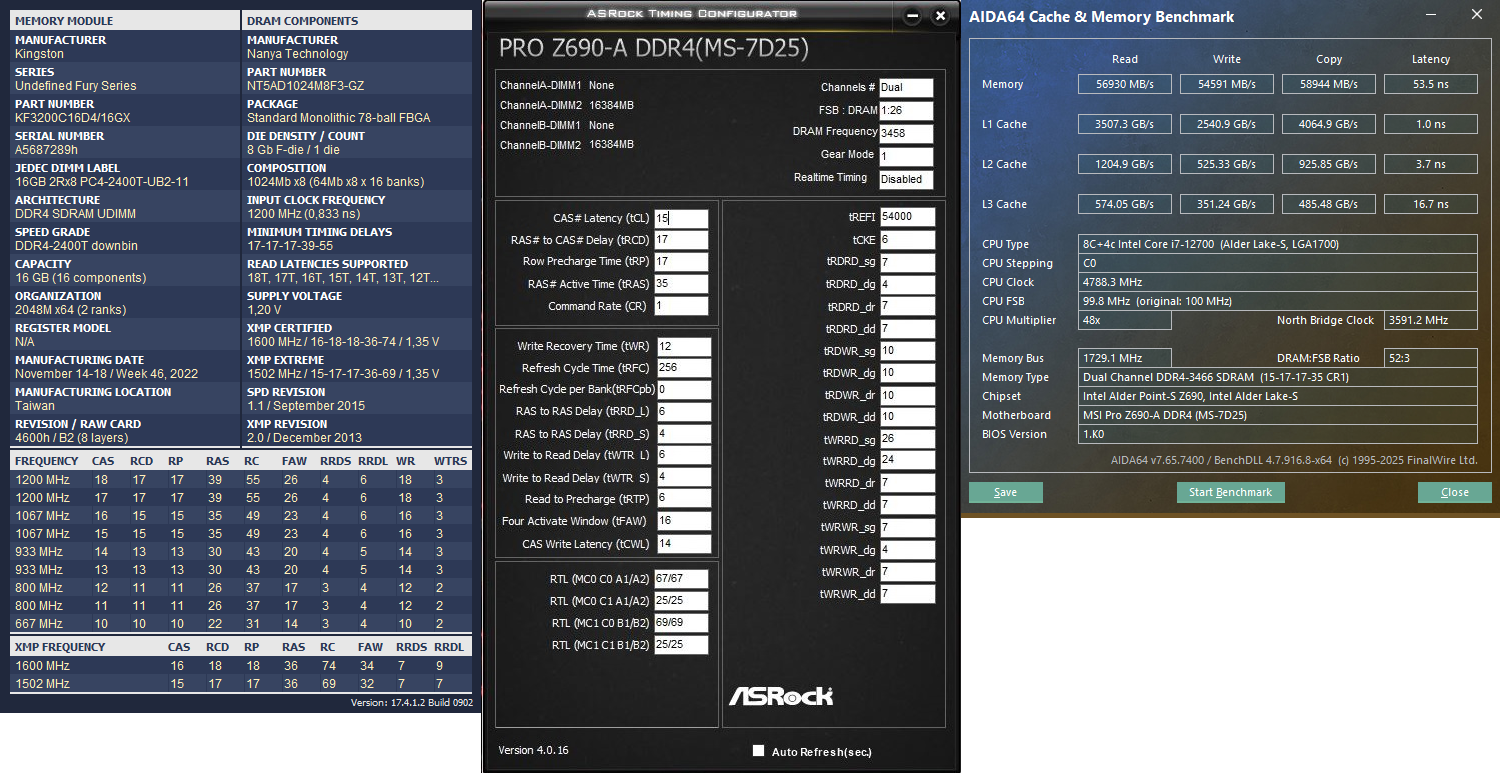Select the Gear Mode field
The width and height of the screenshot is (1502, 773).
pos(906,157)
